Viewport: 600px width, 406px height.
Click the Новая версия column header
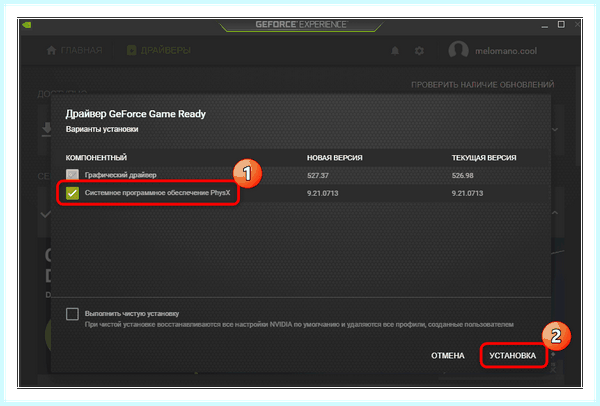(x=334, y=158)
